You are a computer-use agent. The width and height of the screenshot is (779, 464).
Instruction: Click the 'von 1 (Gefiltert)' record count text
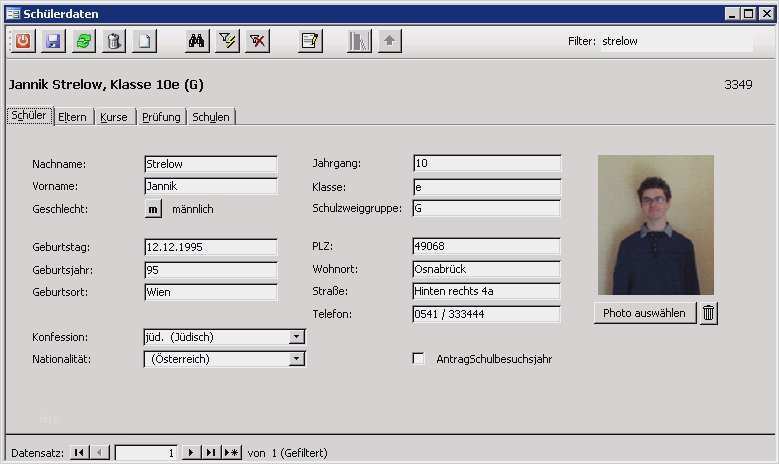pyautogui.click(x=288, y=453)
